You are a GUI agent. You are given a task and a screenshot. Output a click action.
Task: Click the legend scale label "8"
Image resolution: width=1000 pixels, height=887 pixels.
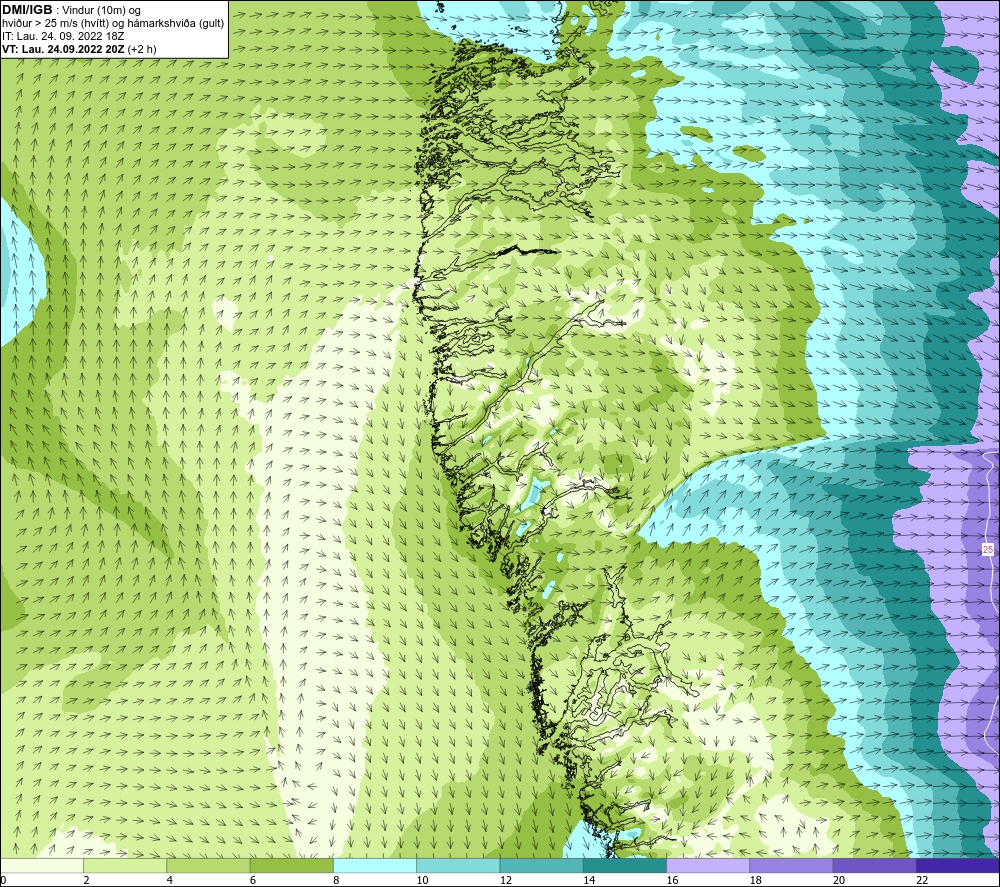tap(336, 880)
